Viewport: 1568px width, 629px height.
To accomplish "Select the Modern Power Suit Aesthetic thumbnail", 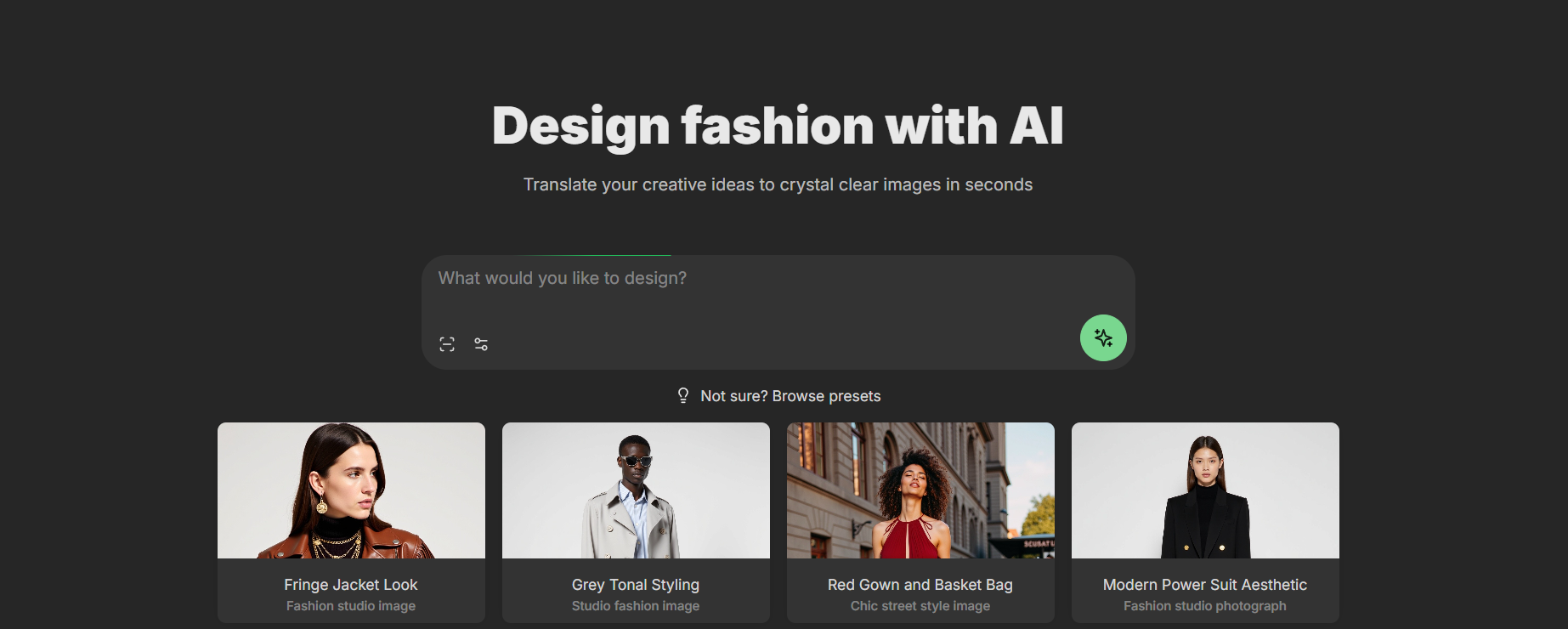I will (1205, 490).
